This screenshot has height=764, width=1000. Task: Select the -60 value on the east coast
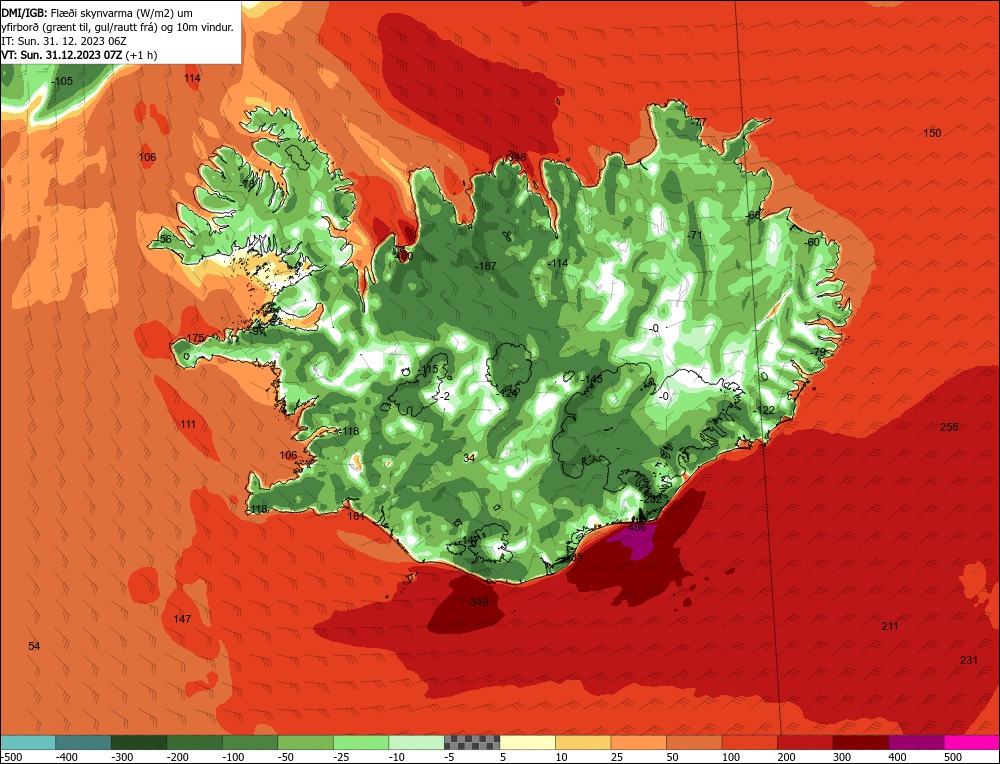coord(811,242)
